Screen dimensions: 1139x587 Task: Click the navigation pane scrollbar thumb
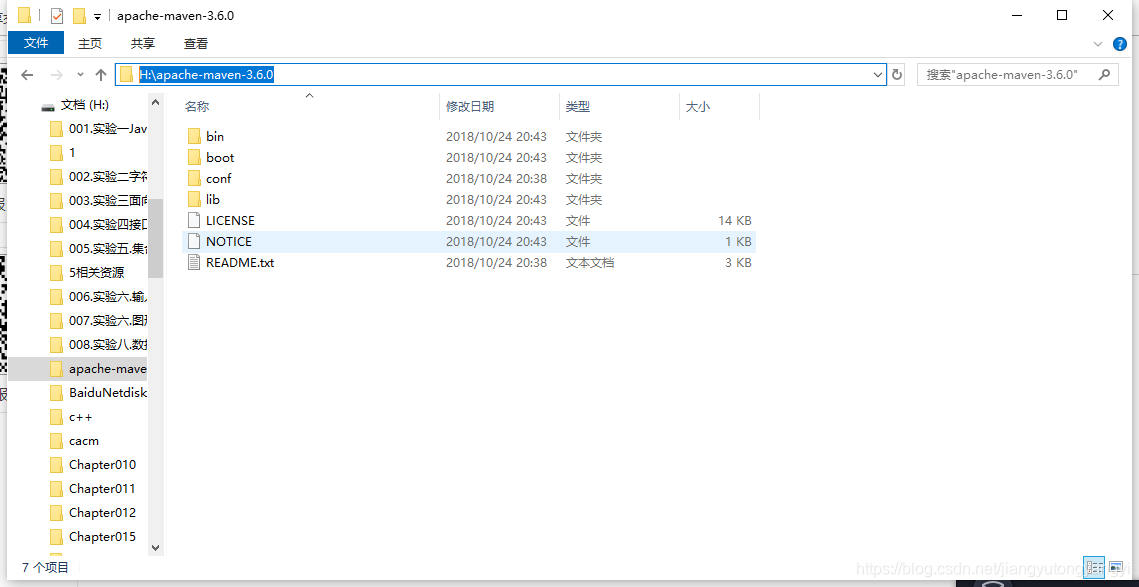155,238
